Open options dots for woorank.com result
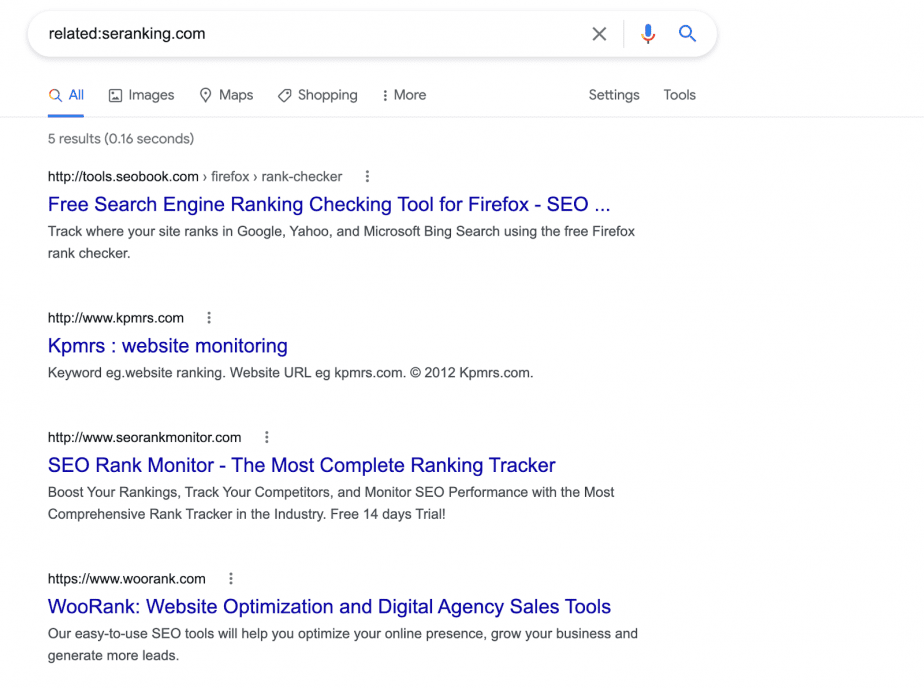This screenshot has height=688, width=924. tap(231, 578)
